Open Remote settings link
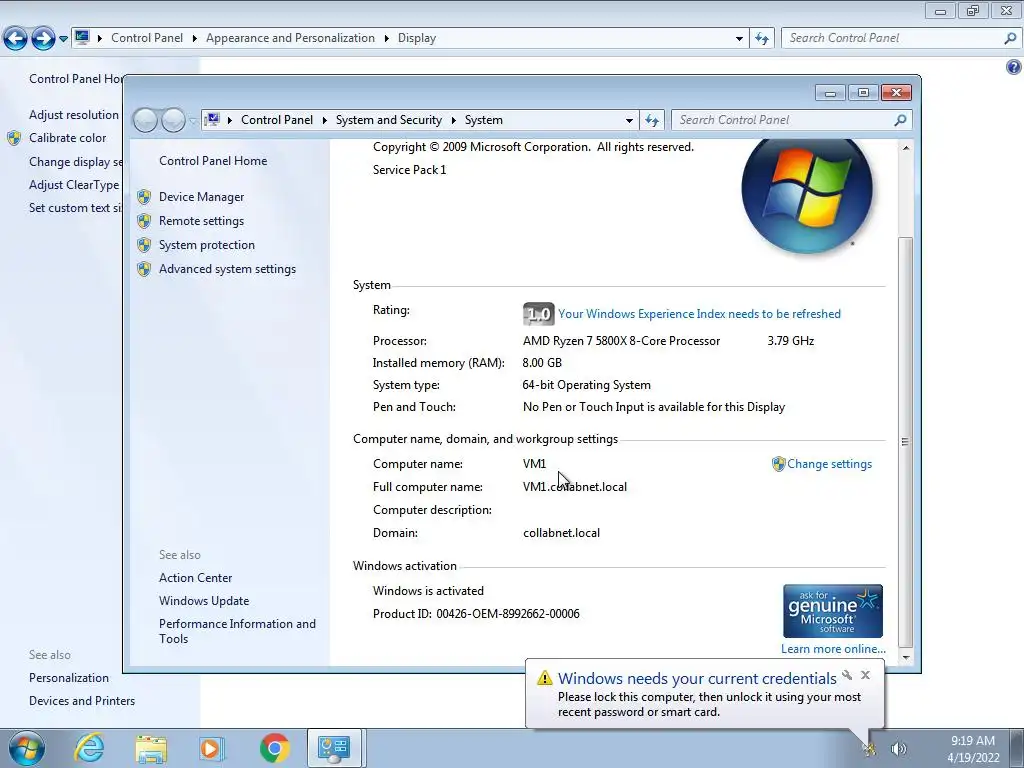The width and height of the screenshot is (1024, 768). pos(201,221)
